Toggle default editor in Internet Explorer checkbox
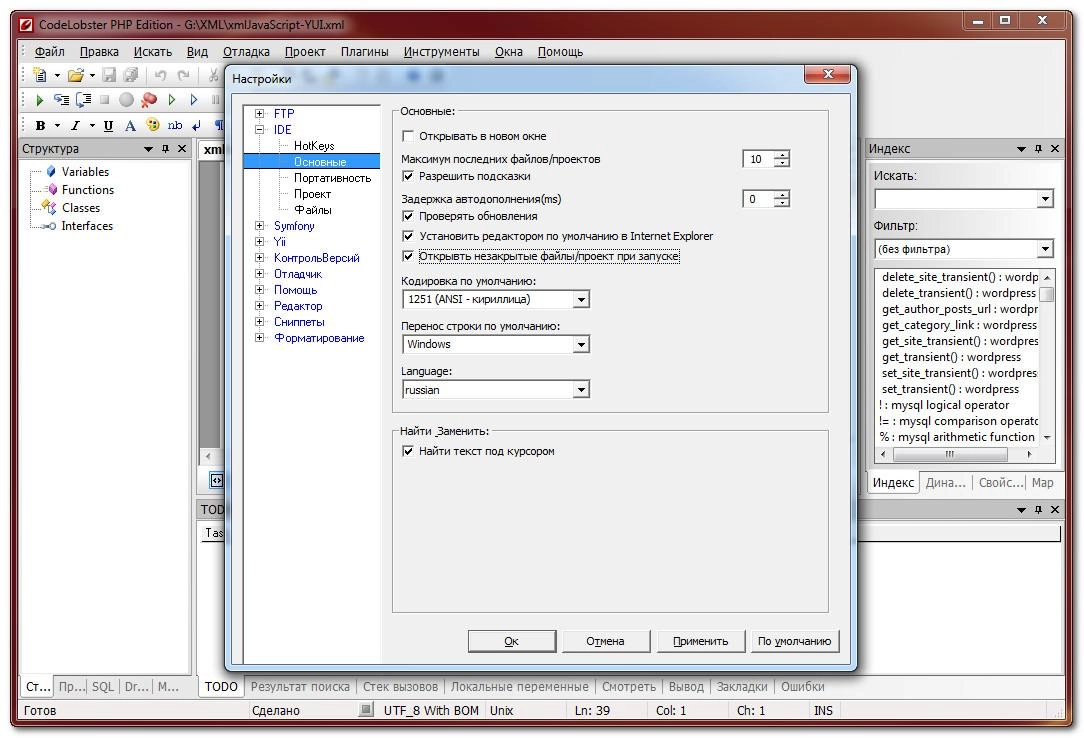This screenshot has width=1084, height=738. coord(408,236)
